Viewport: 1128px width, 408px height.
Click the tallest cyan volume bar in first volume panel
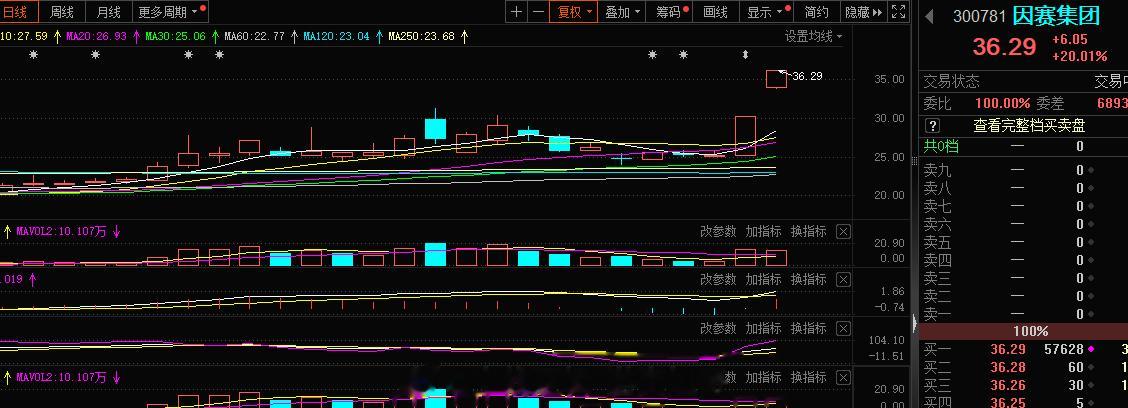(x=435, y=255)
